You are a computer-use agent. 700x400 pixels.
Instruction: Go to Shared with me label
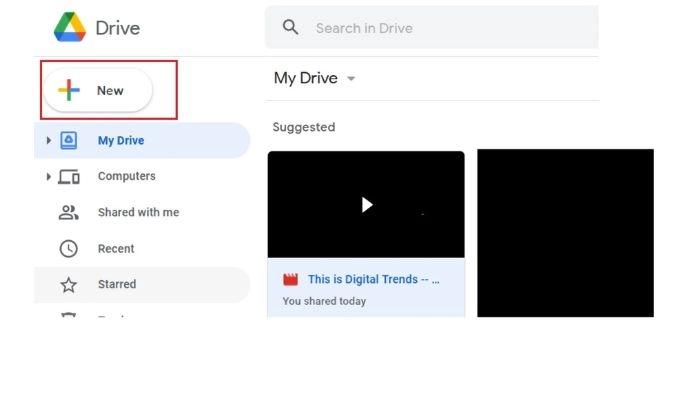[138, 213]
